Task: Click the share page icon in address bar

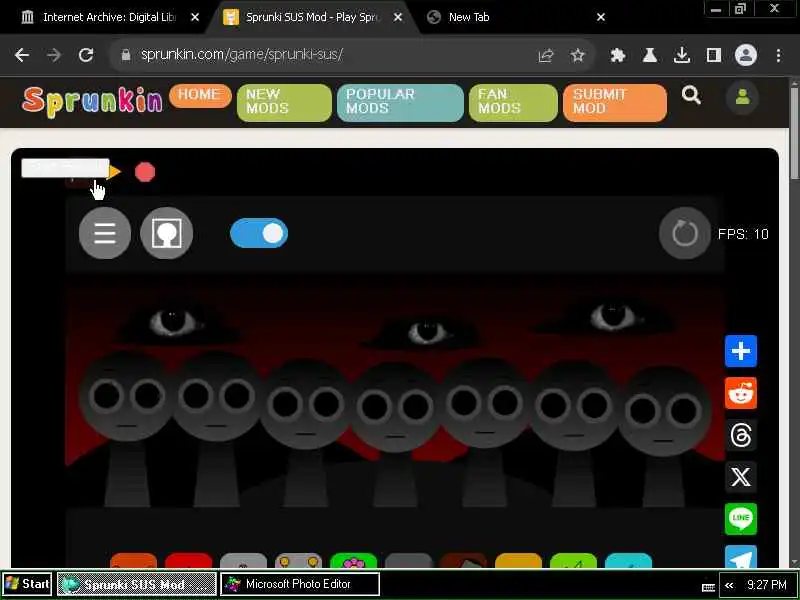Action: pyautogui.click(x=546, y=55)
